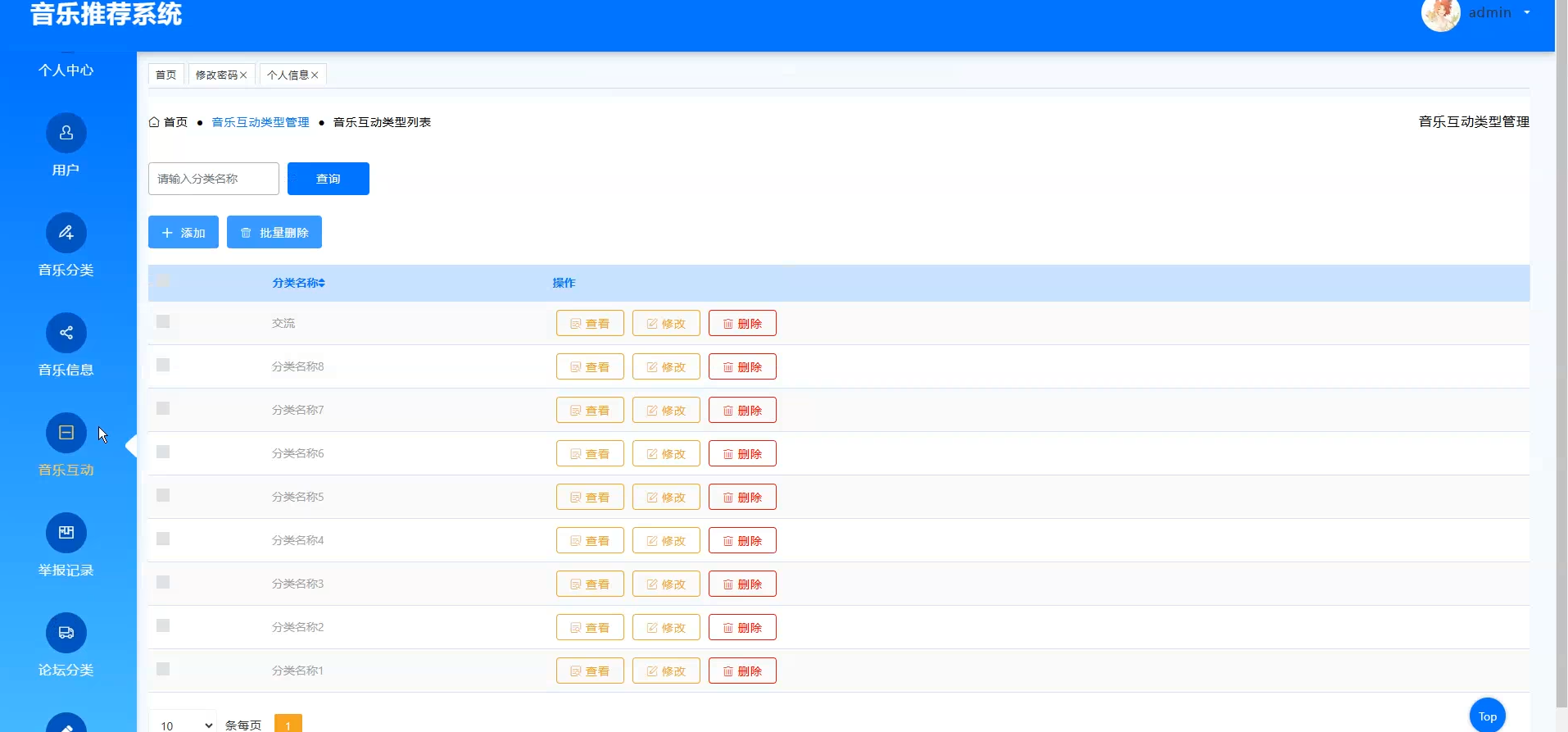Screen dimensions: 1568x732
Task: View the 分类名称5 row
Action: 590,497
